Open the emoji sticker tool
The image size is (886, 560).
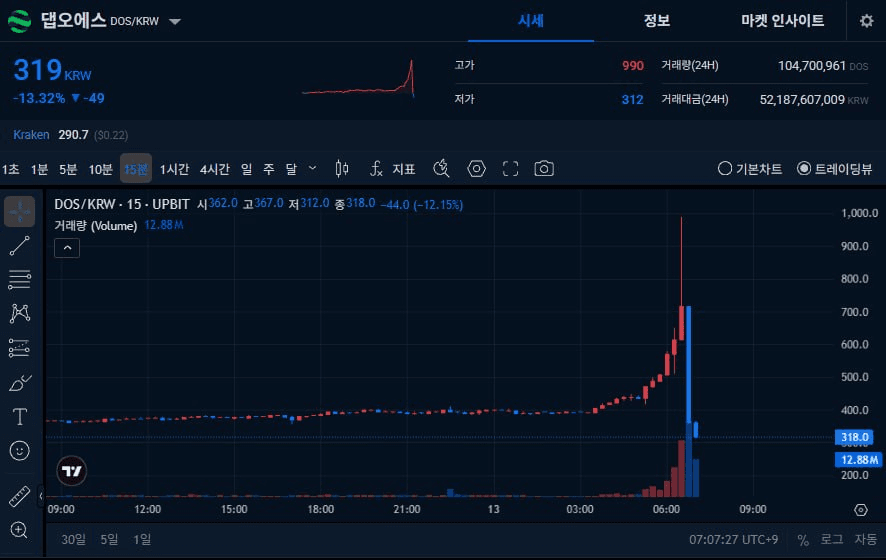19,450
